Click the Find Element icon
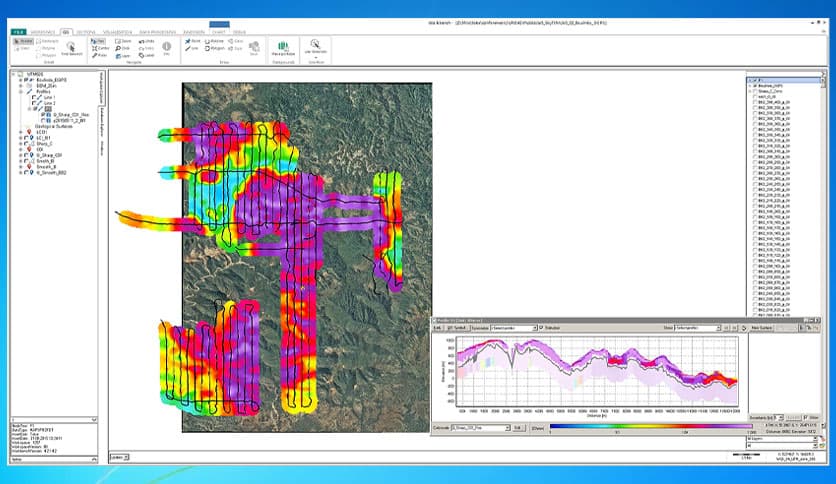The image size is (836, 484). coord(70,45)
